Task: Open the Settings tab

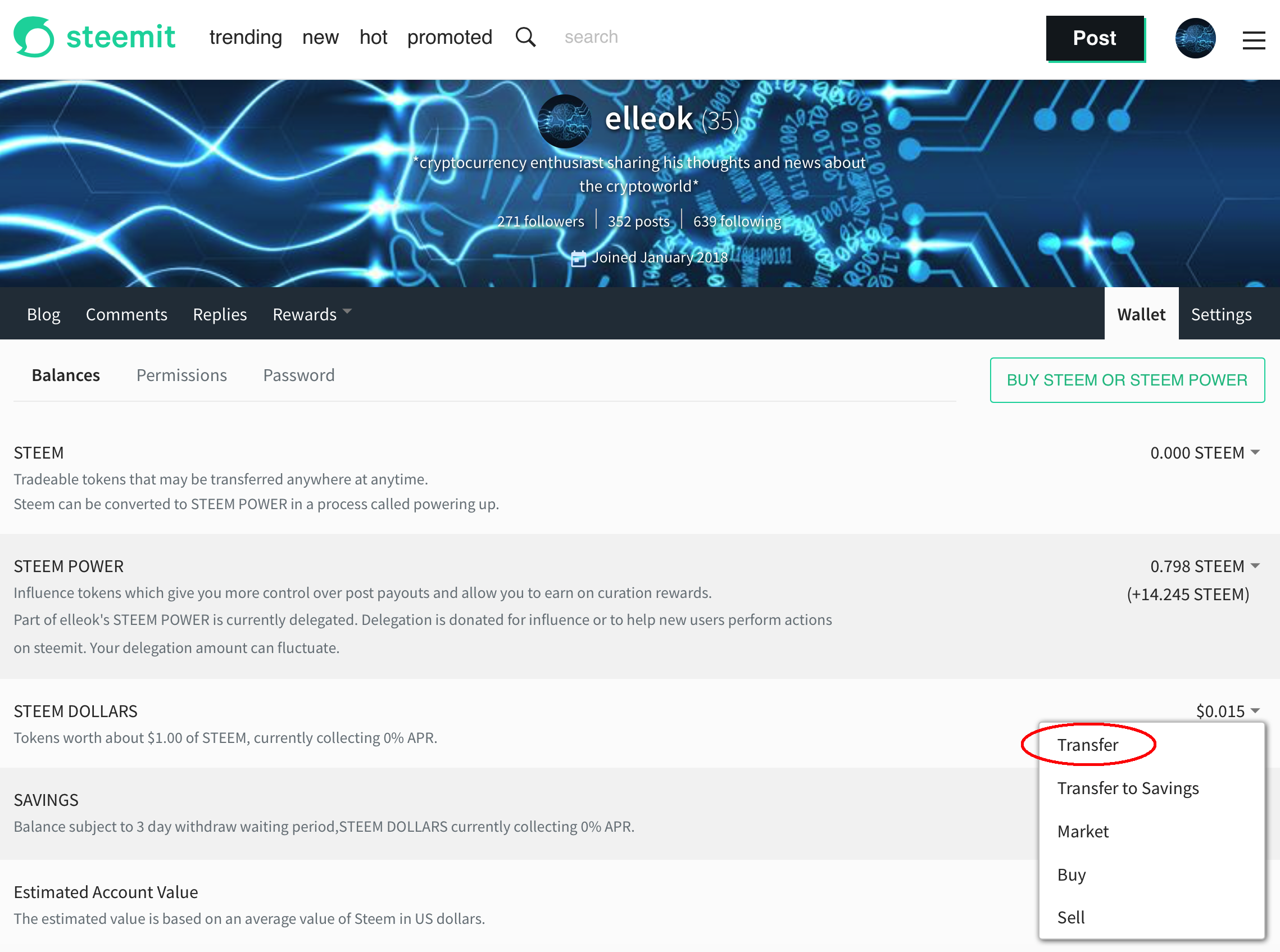Action: [x=1221, y=314]
